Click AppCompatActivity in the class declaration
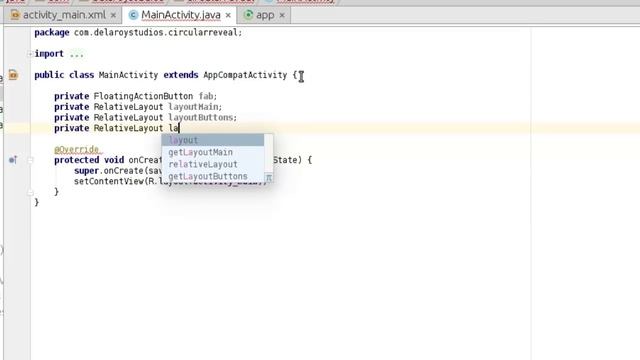 tap(245, 75)
